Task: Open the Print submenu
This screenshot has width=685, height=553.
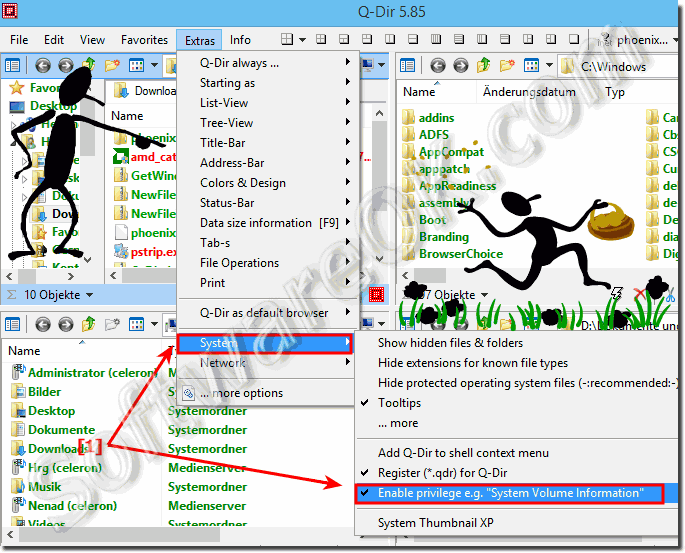Action: [268, 283]
